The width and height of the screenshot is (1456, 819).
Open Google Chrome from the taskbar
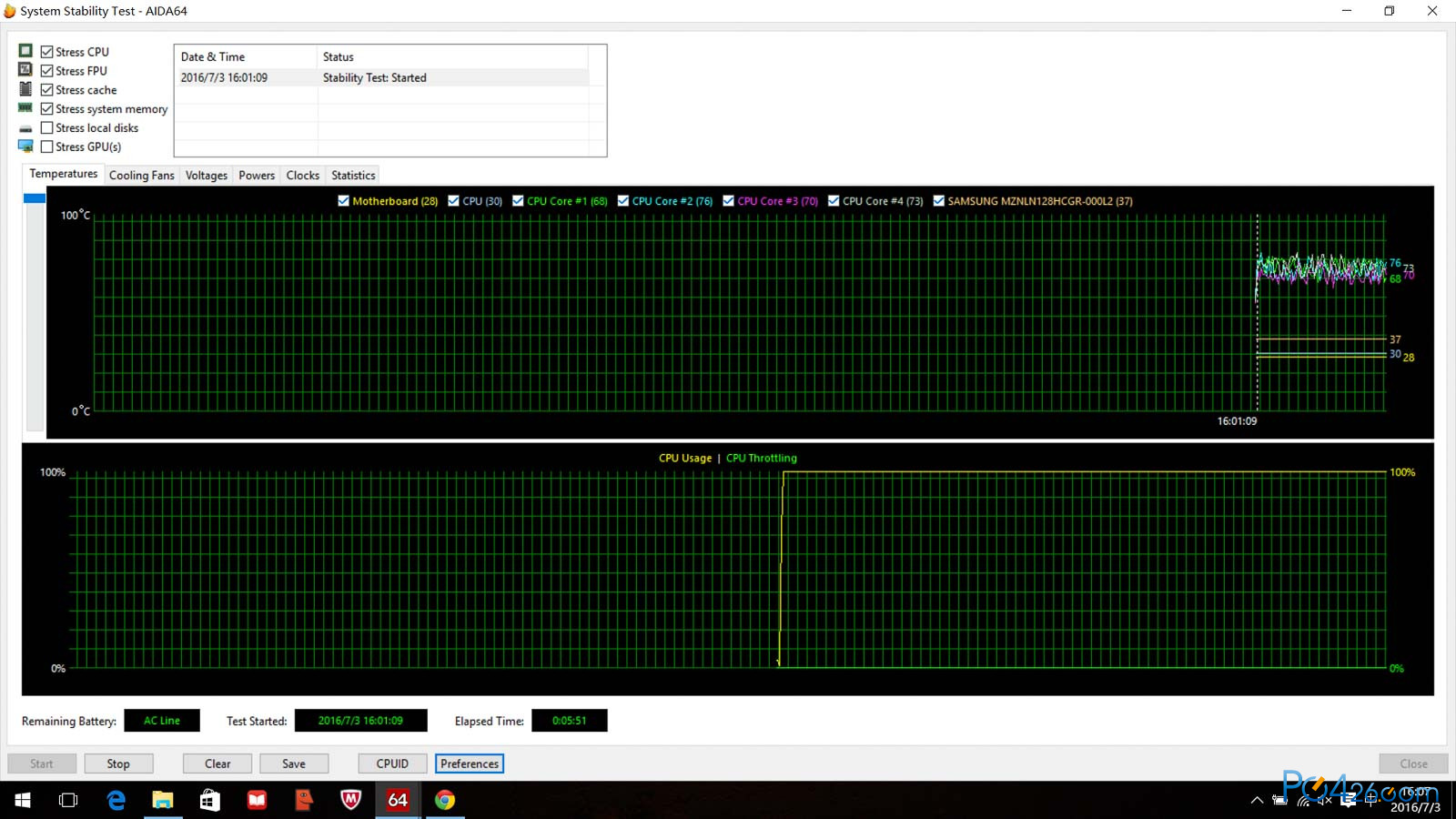tap(445, 800)
